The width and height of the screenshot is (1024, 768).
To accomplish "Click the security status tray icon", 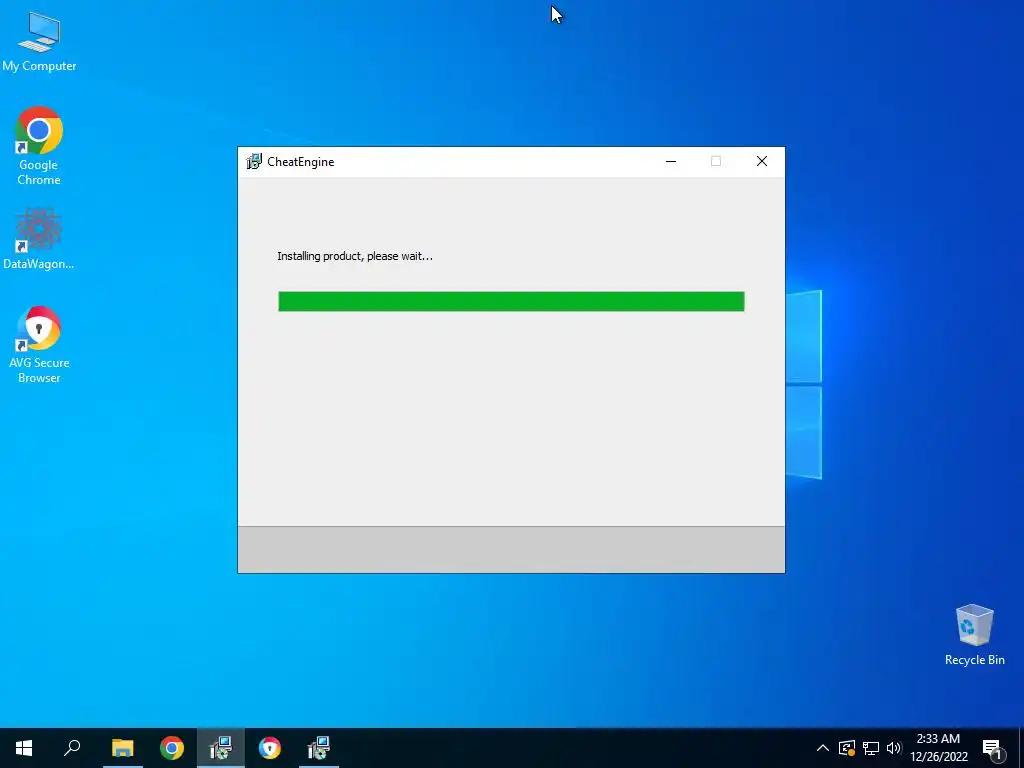I will click(x=847, y=748).
